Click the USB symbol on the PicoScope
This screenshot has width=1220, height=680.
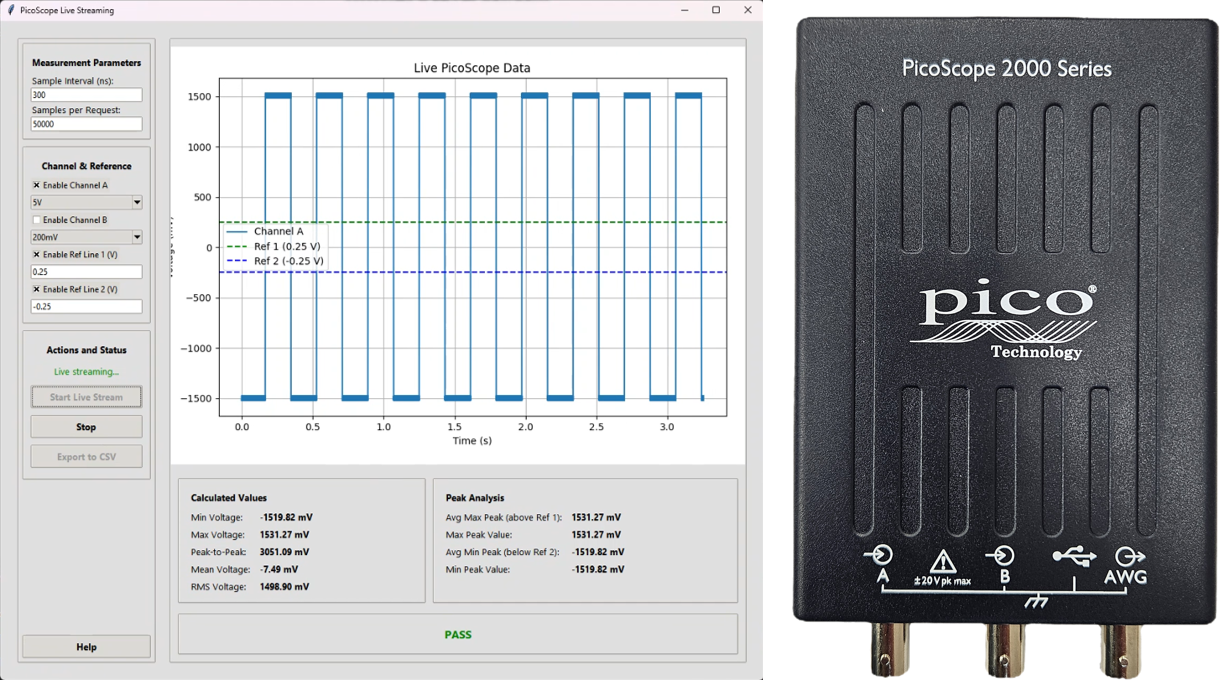point(1074,557)
